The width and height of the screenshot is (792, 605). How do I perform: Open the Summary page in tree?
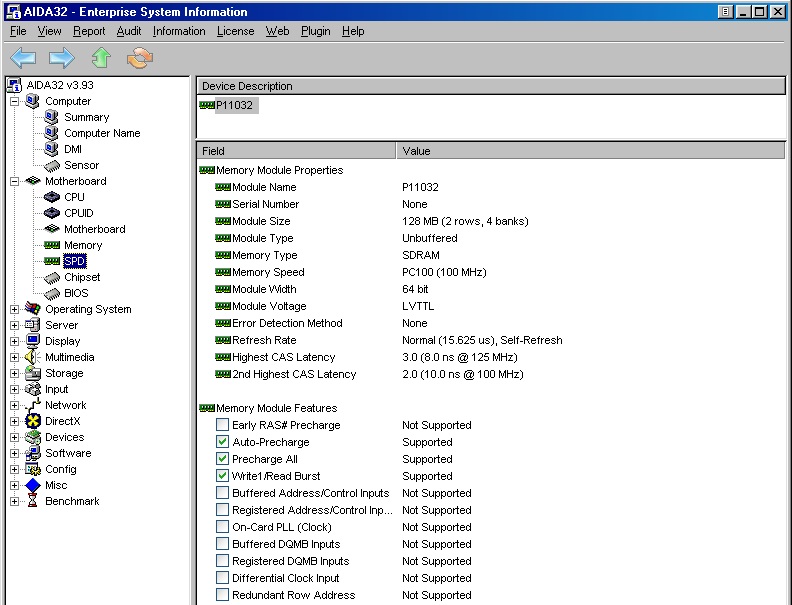pos(86,117)
